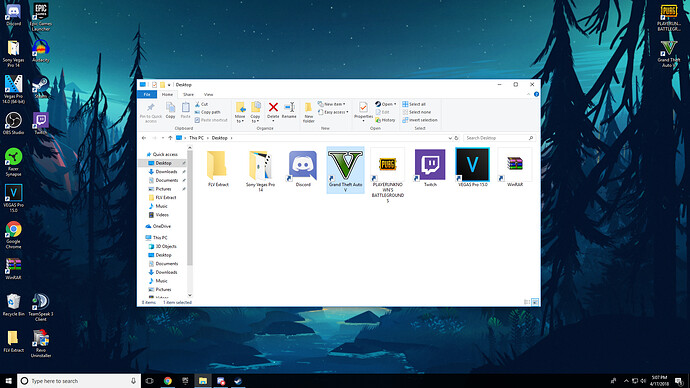
Task: Click the Rename icon in Organize group
Action: [x=289, y=110]
